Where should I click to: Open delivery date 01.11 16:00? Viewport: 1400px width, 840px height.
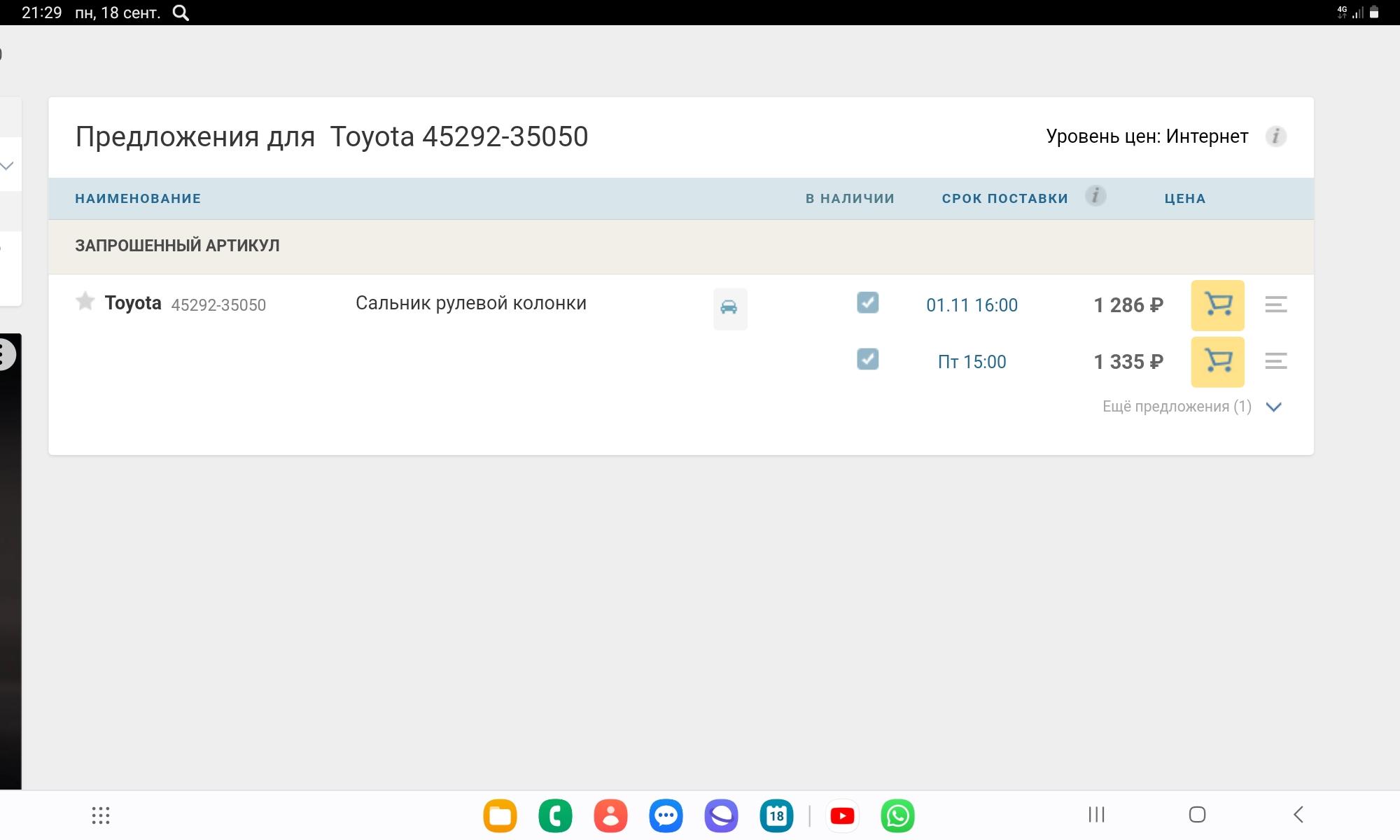tap(972, 305)
